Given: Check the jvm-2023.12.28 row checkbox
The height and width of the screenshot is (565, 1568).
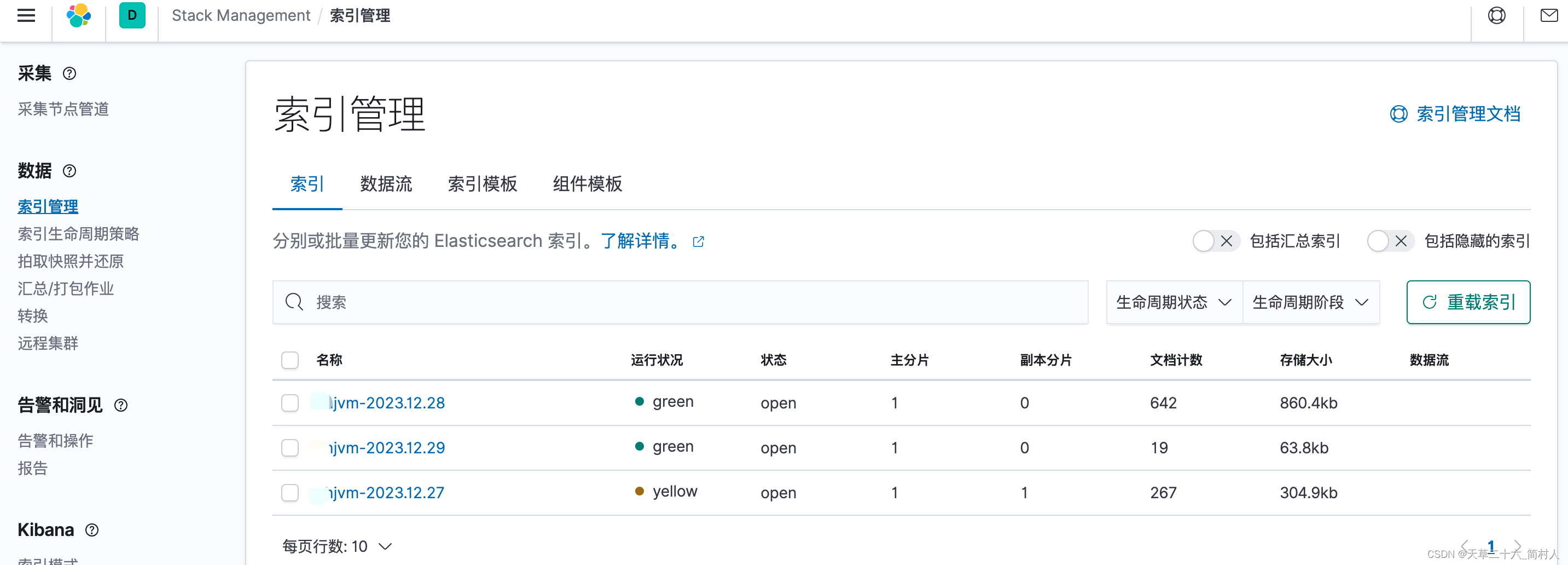Looking at the screenshot, I should click(290, 403).
